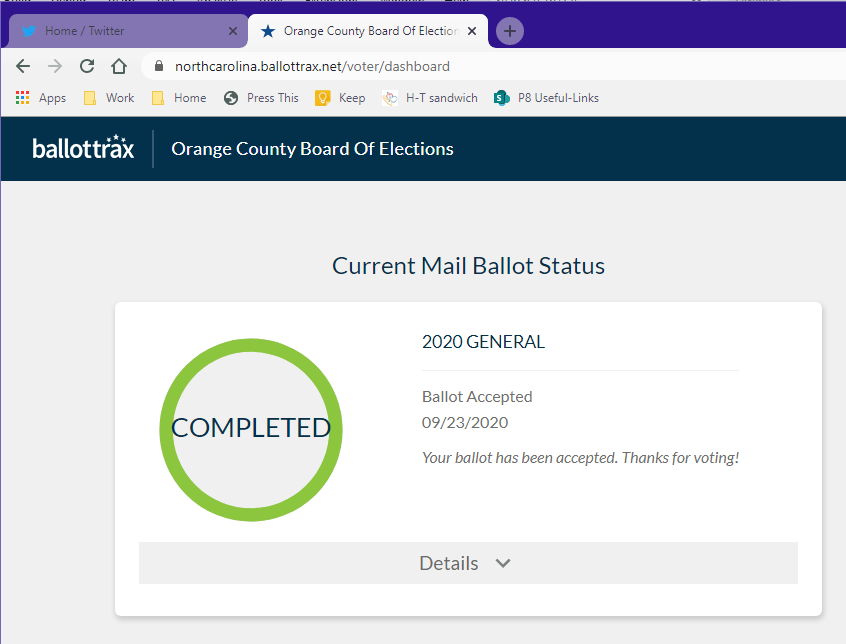Open the Press This bookmark

tap(262, 98)
